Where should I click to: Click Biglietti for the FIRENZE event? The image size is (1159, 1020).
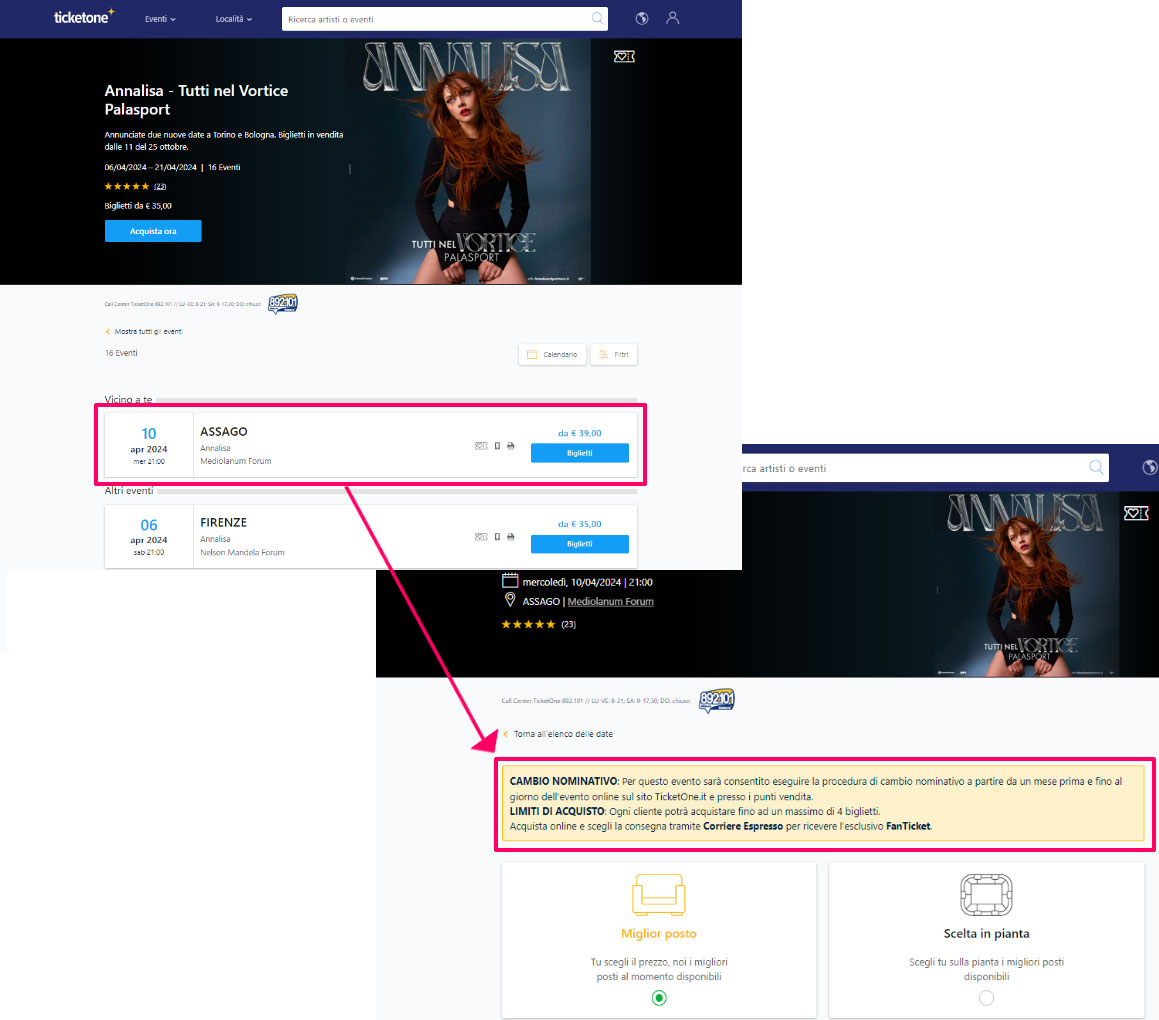(579, 544)
